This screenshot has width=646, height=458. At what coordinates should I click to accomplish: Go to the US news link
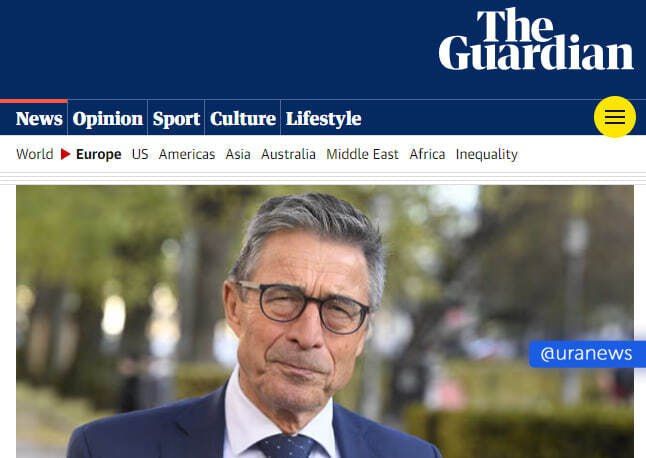pos(140,154)
